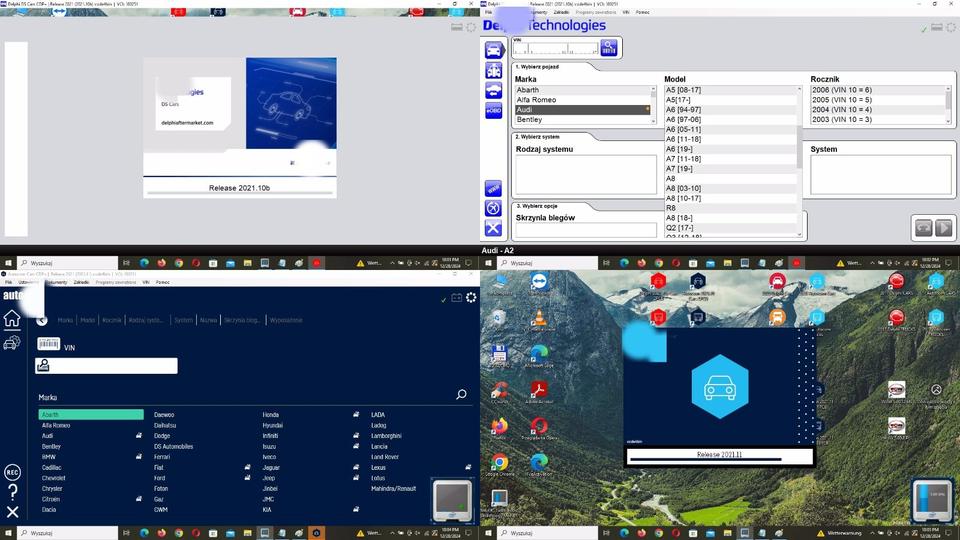960x540 pixels.
Task: Open VLC media player desktop shortcut
Action: (x=539, y=320)
